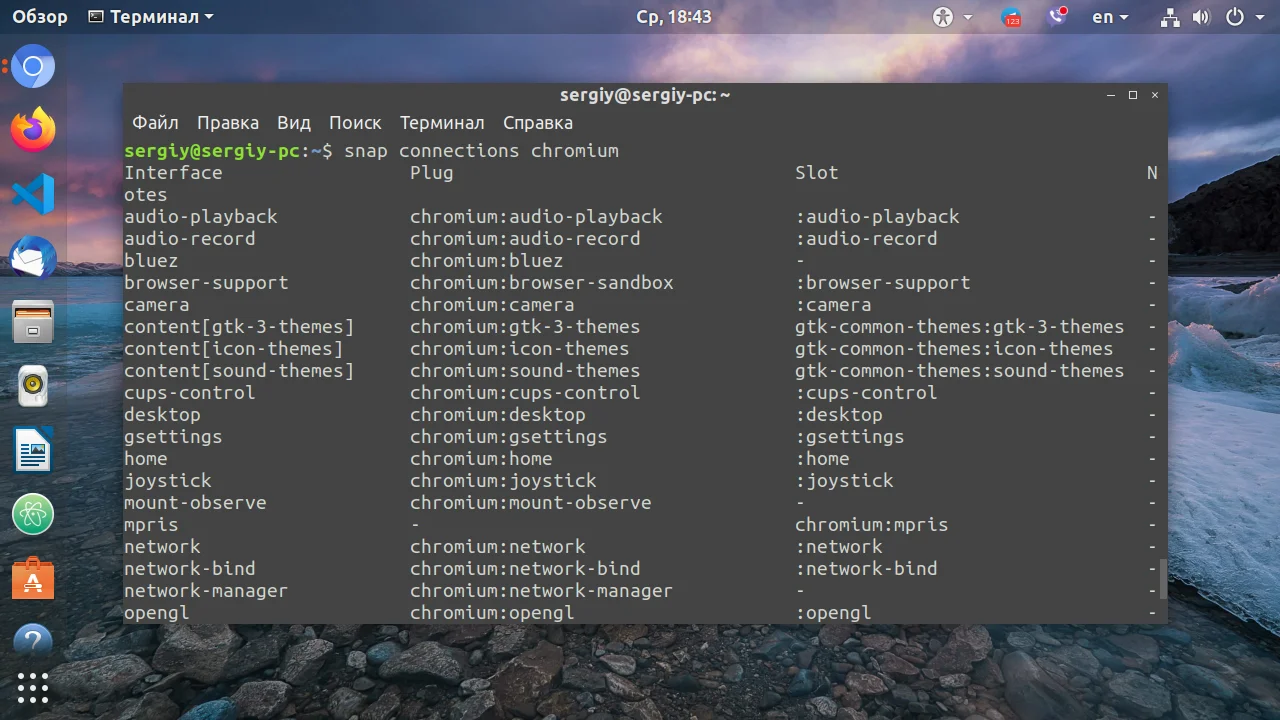The height and width of the screenshot is (720, 1280).
Task: Open Ubuntu Software store icon
Action: (x=33, y=578)
